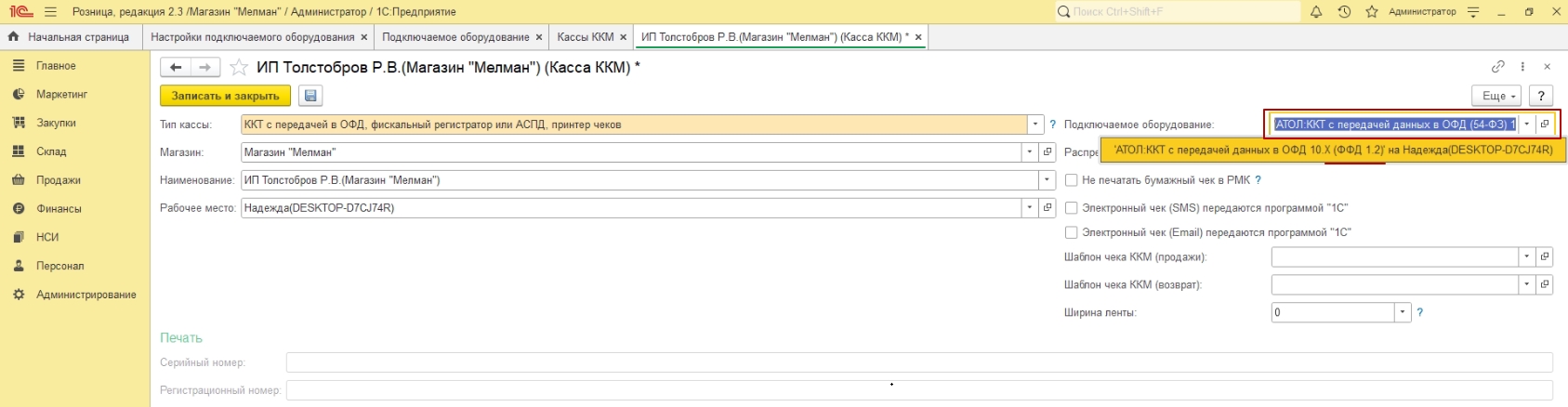This screenshot has width=1568, height=407.
Task: Click into the Наименование input field
Action: point(639,180)
